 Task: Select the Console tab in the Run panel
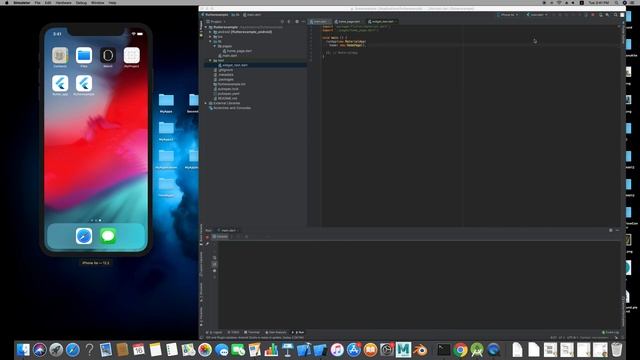tap(220, 237)
